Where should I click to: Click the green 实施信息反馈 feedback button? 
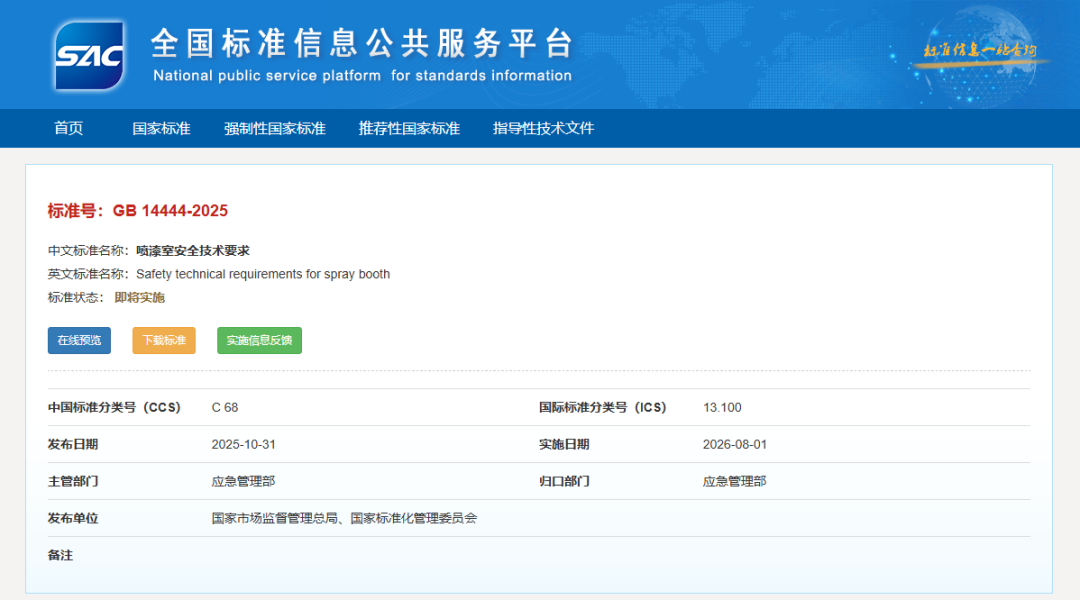(259, 340)
